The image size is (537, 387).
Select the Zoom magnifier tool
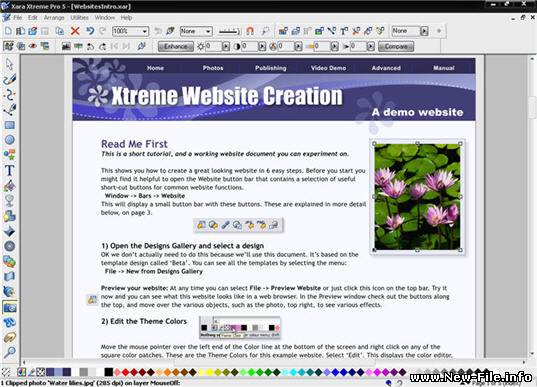point(9,352)
